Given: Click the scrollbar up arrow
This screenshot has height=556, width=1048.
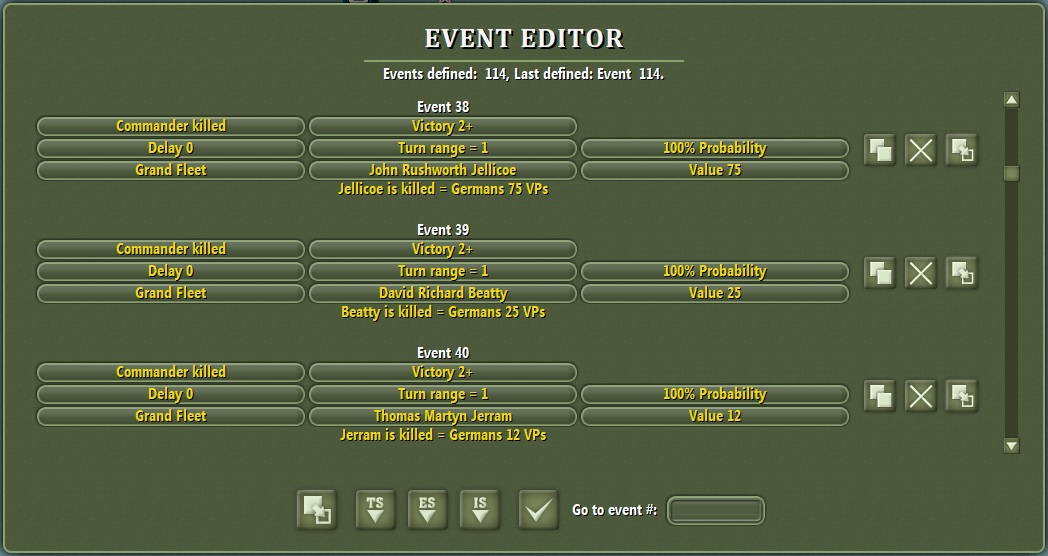Looking at the screenshot, I should [1011, 100].
